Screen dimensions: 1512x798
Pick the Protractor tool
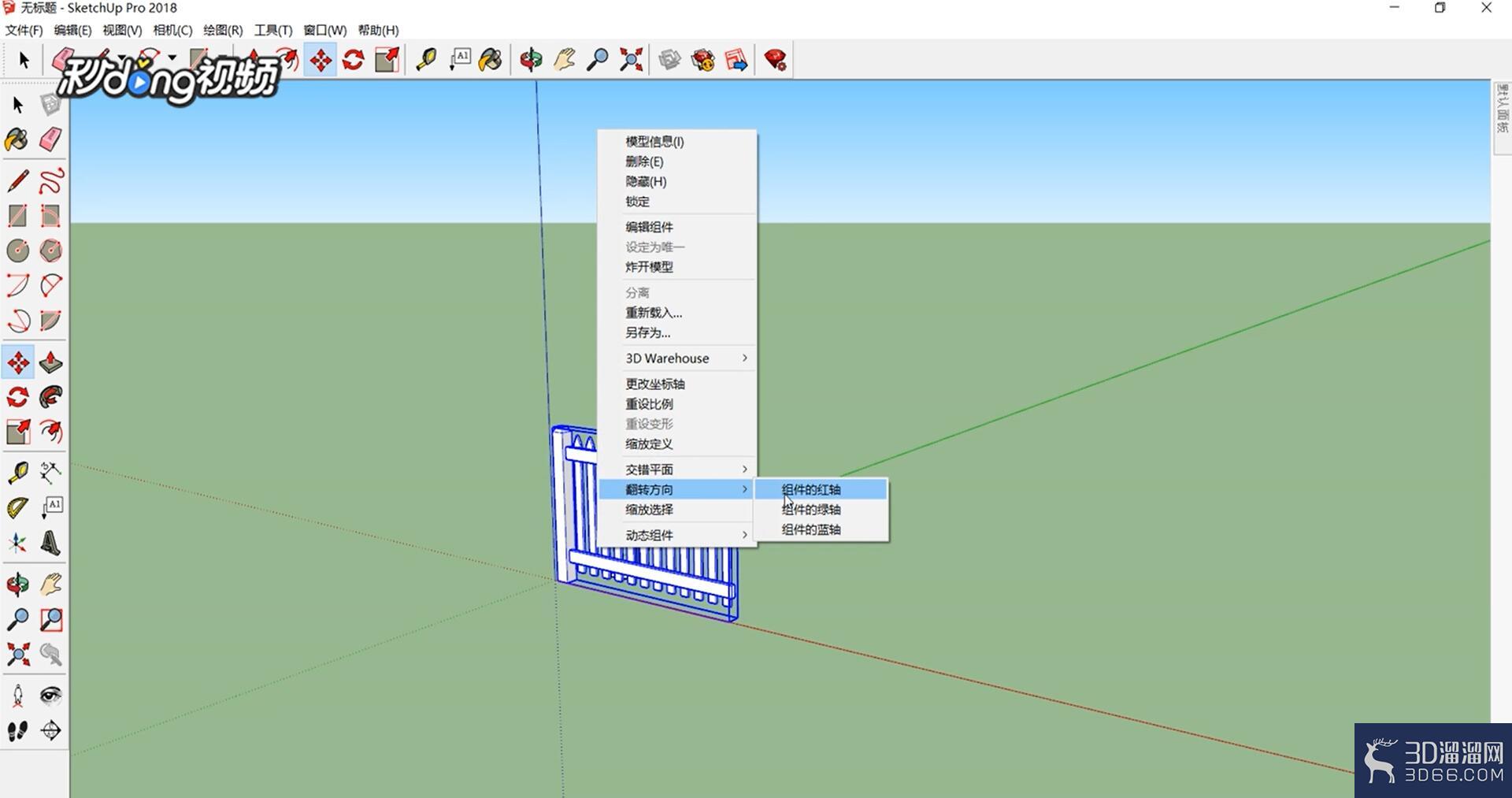coord(17,507)
